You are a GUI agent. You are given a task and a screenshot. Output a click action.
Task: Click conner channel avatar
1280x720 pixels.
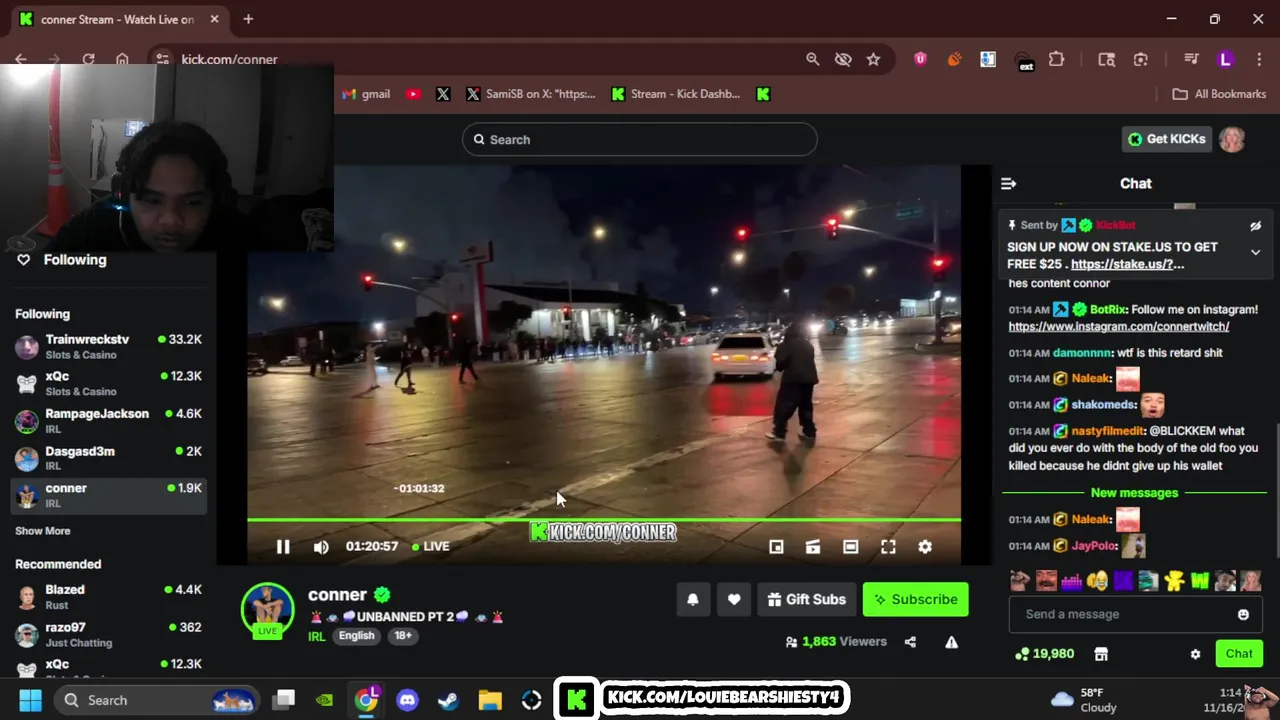click(267, 609)
